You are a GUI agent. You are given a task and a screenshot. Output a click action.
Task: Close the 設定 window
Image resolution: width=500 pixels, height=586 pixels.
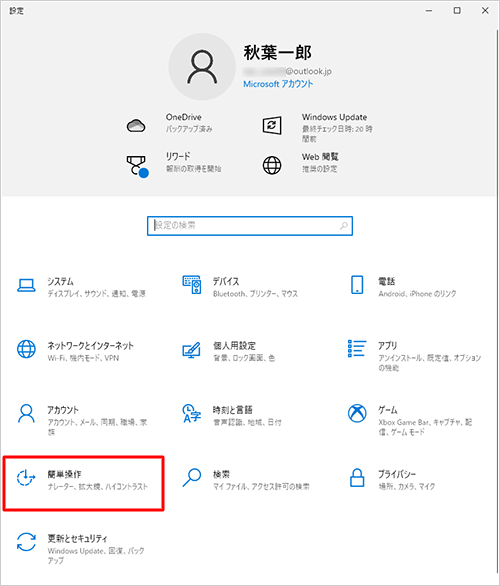pos(485,10)
